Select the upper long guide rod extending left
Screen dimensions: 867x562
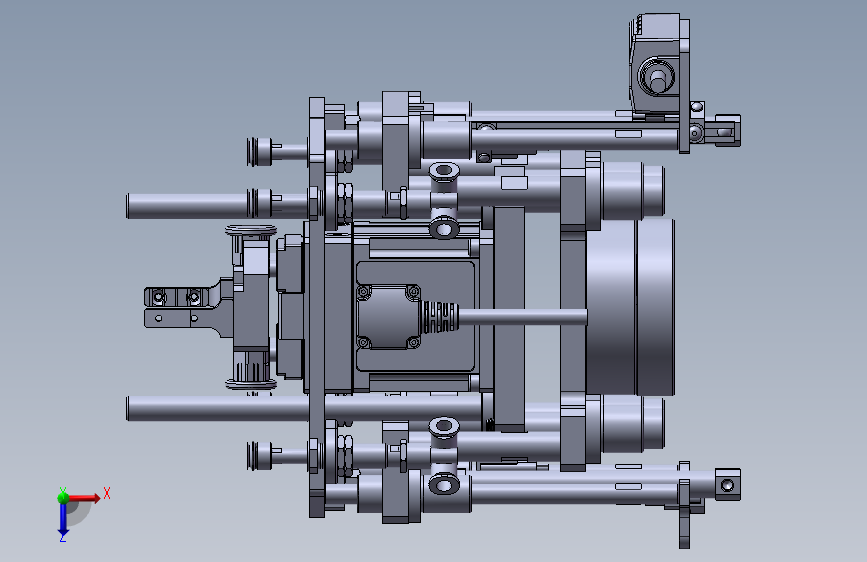(188, 206)
